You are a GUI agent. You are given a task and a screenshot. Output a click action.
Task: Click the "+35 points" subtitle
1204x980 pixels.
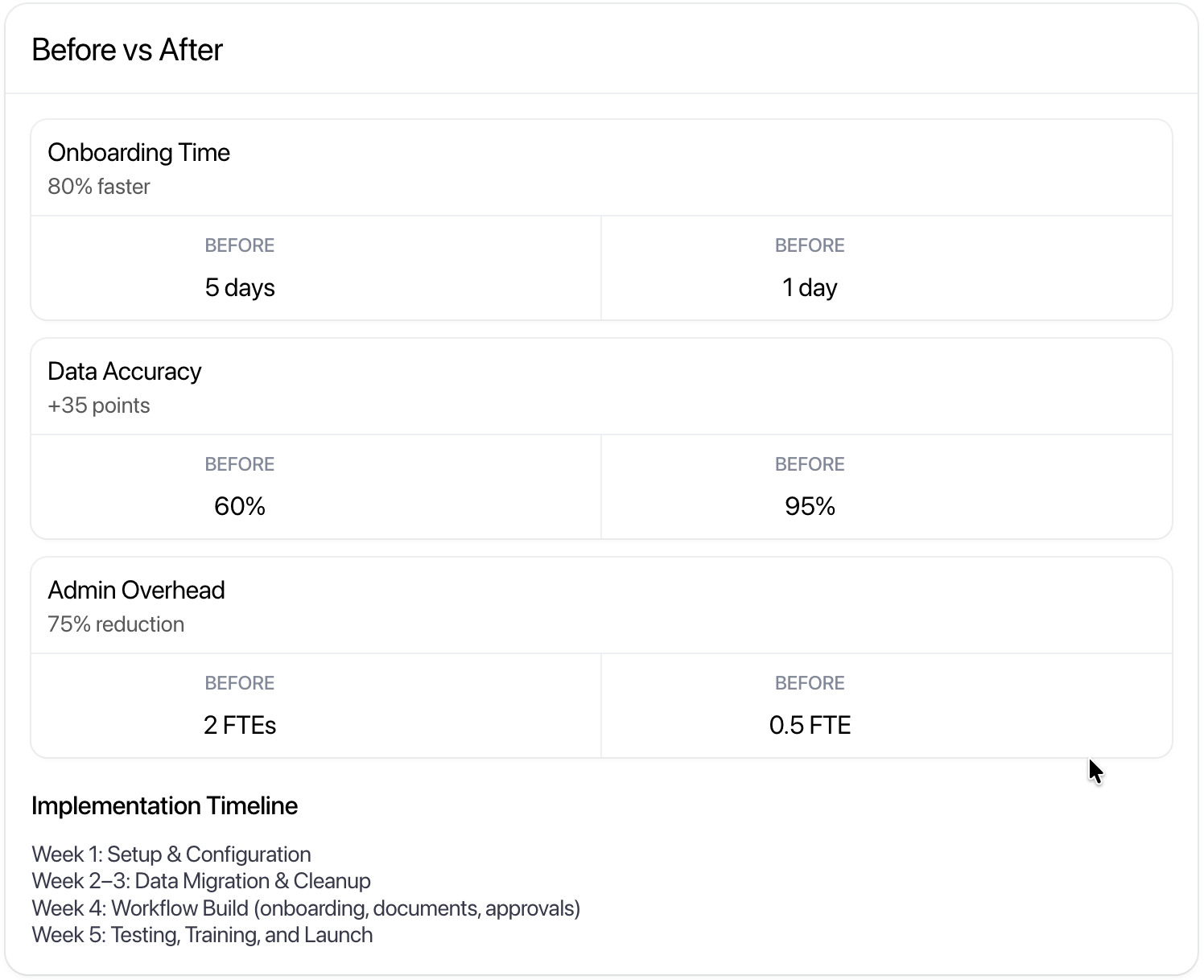[x=99, y=406]
